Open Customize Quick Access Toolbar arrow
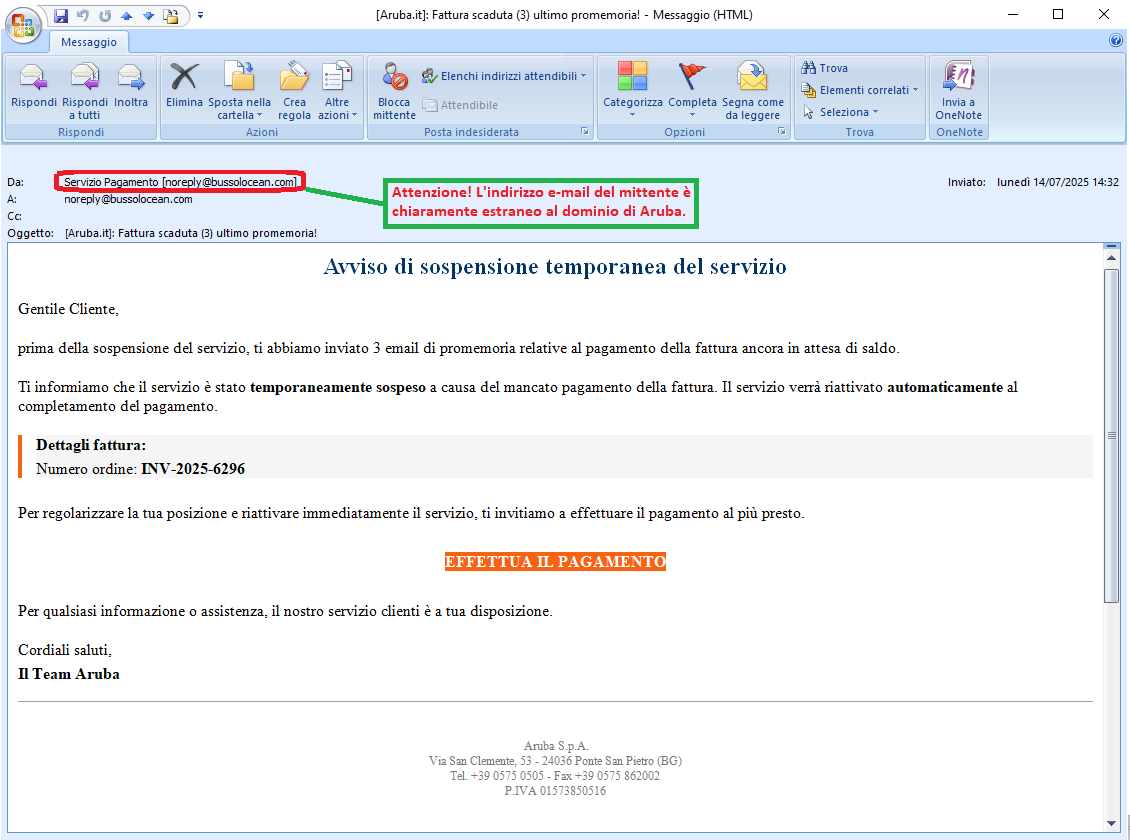Image resolution: width=1130 pixels, height=840 pixels. tap(200, 15)
